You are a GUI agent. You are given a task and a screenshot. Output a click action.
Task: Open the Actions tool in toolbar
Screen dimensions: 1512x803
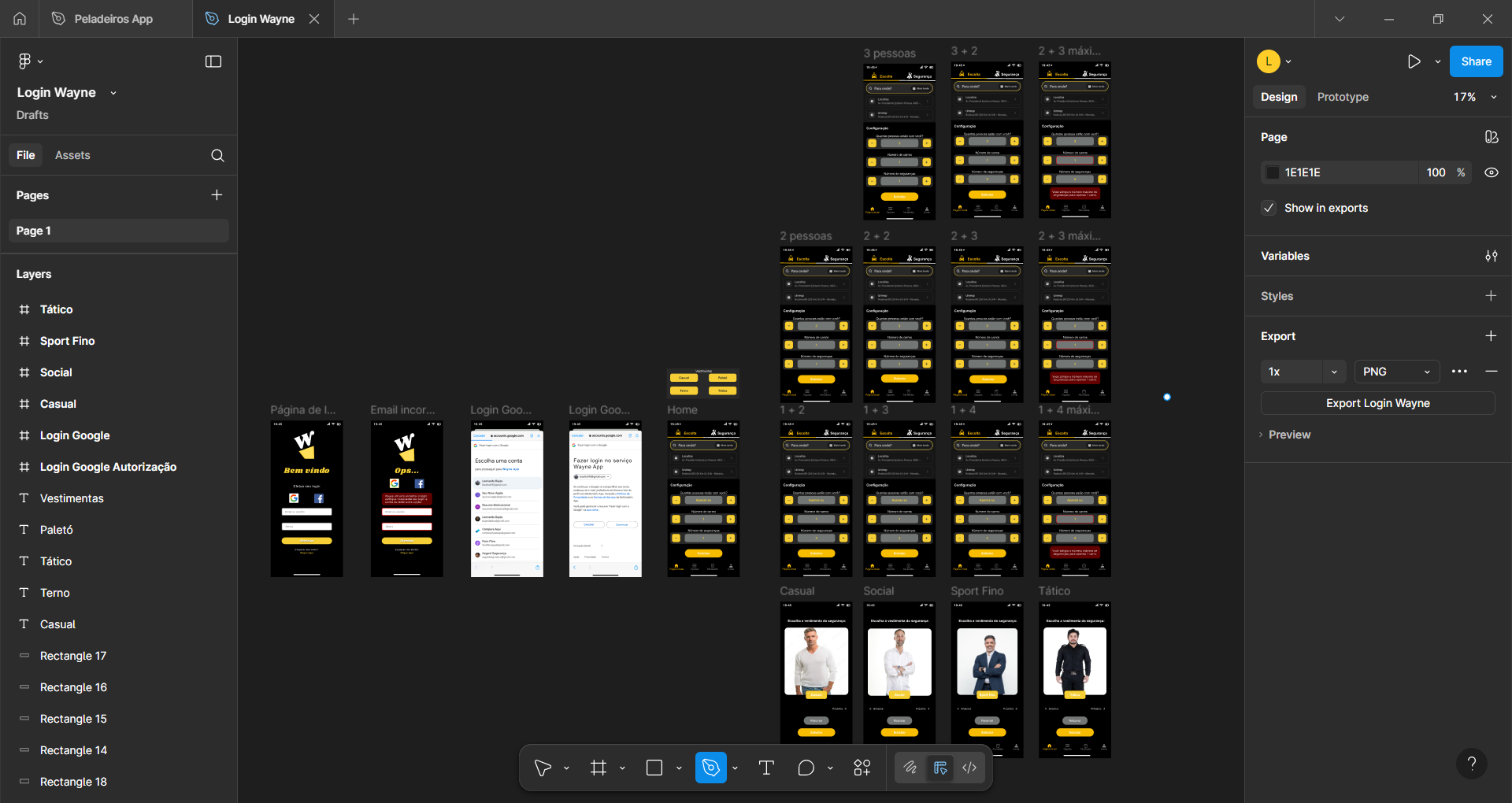pos(862,768)
